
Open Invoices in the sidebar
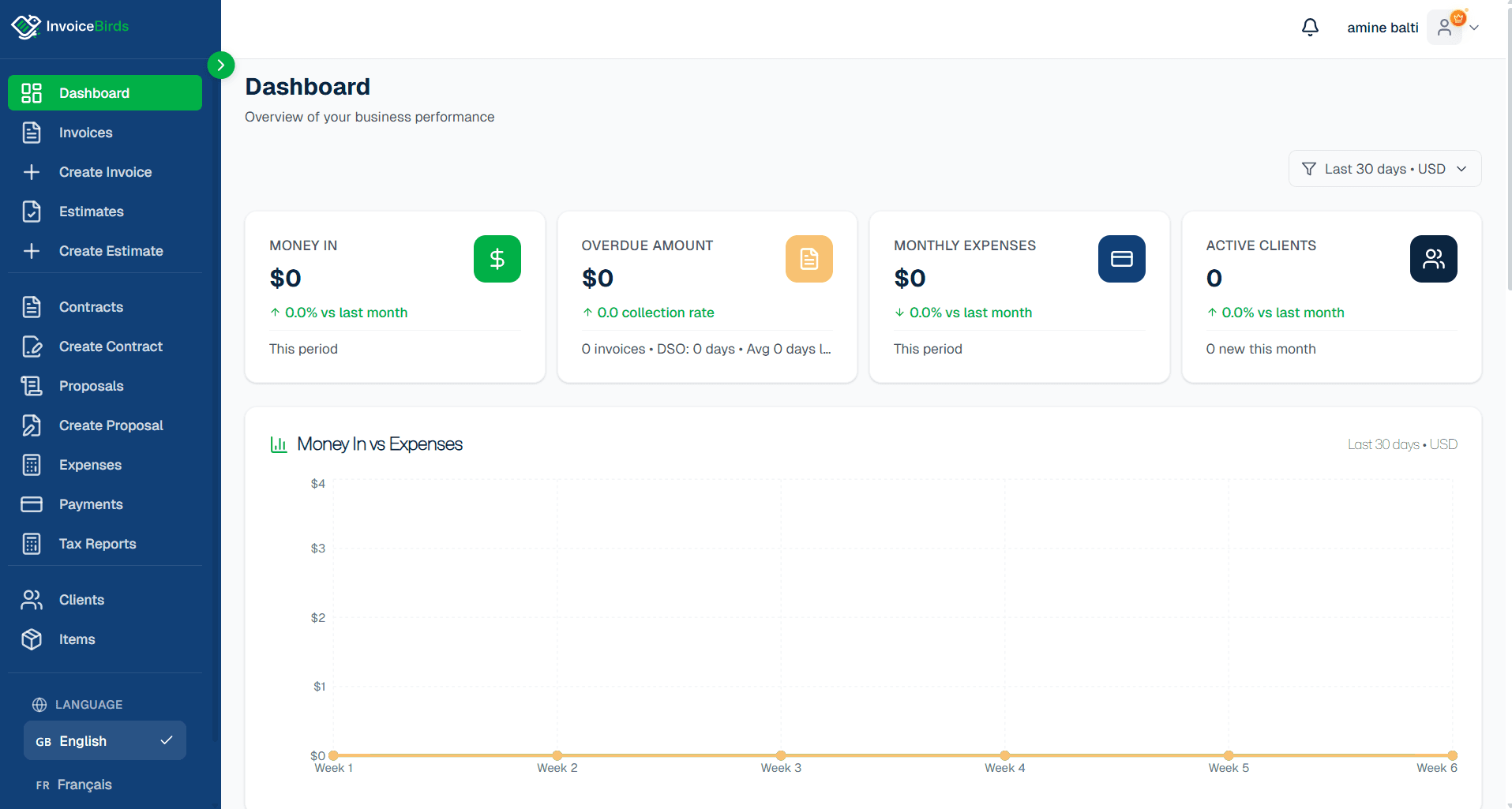click(x=105, y=133)
